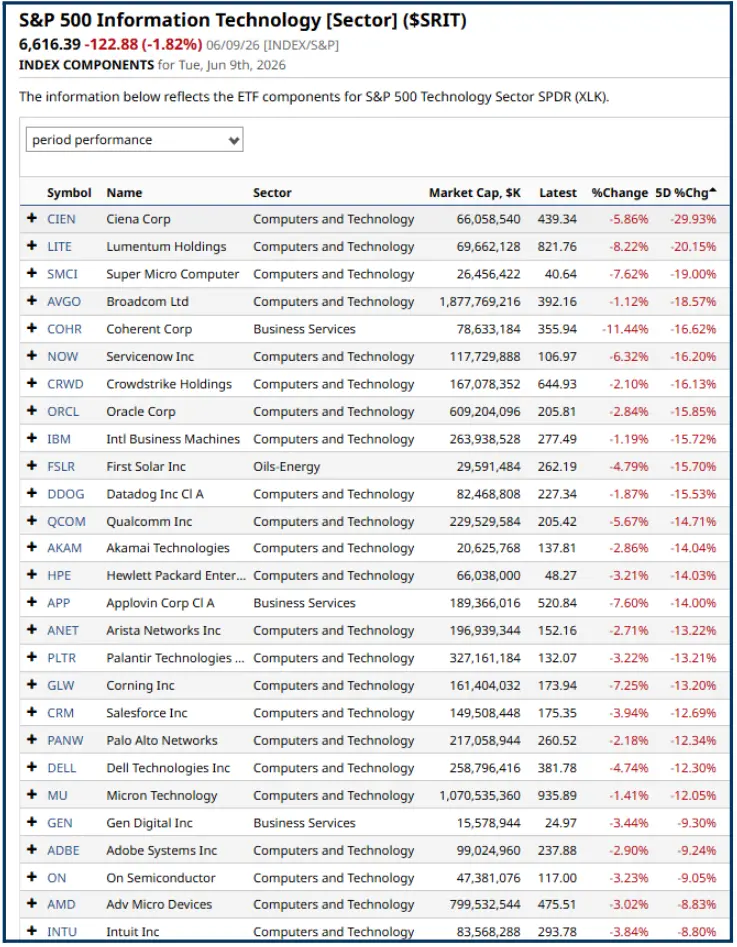The width and height of the screenshot is (737, 947).
Task: Expand the CIEN row plus icon
Action: (x=32, y=218)
